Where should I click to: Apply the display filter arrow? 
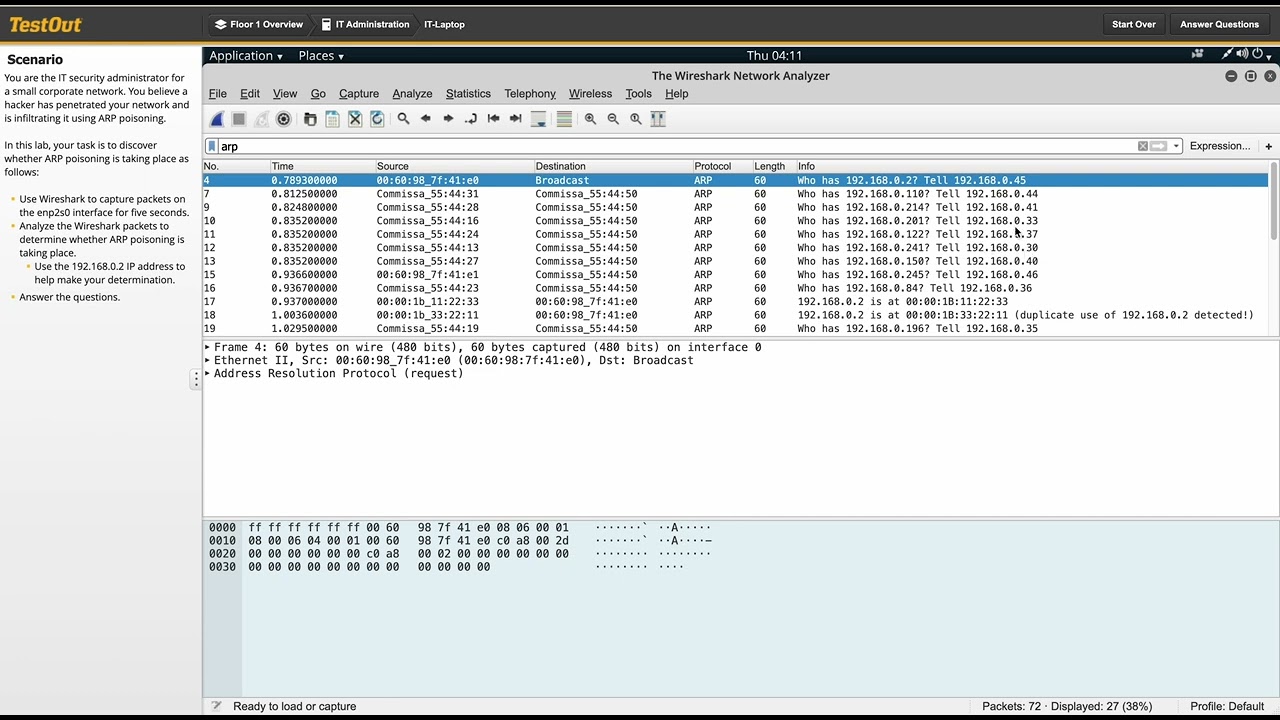[x=1159, y=146]
